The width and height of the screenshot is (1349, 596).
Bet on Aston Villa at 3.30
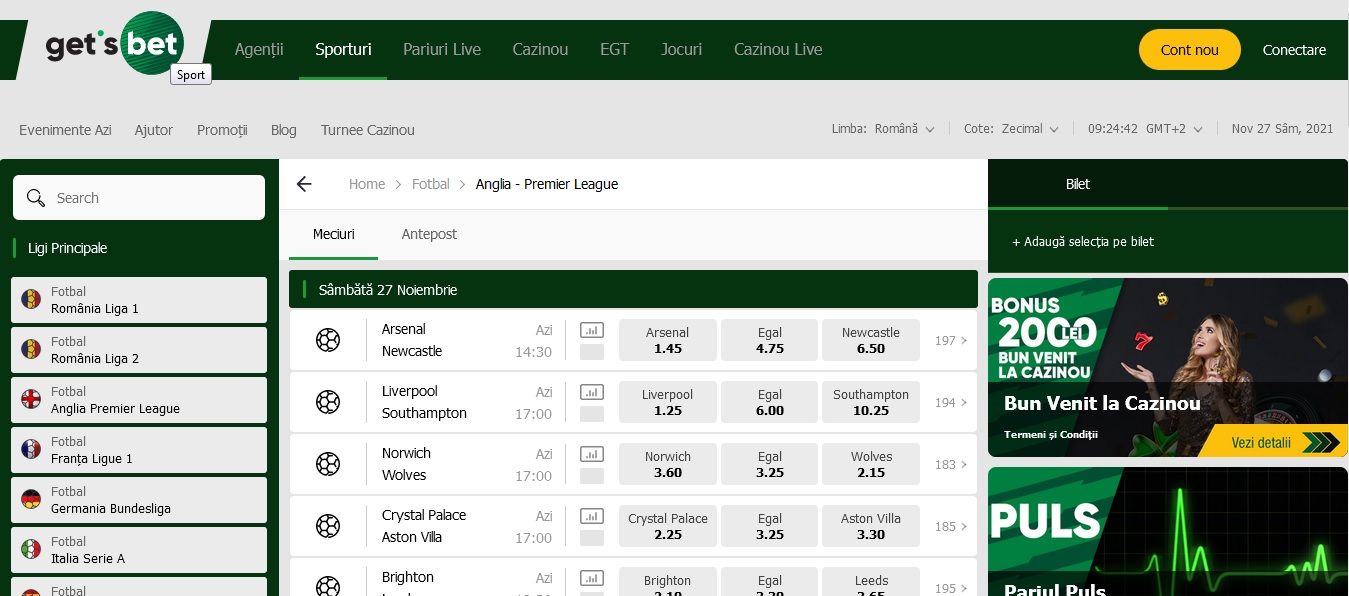click(871, 526)
